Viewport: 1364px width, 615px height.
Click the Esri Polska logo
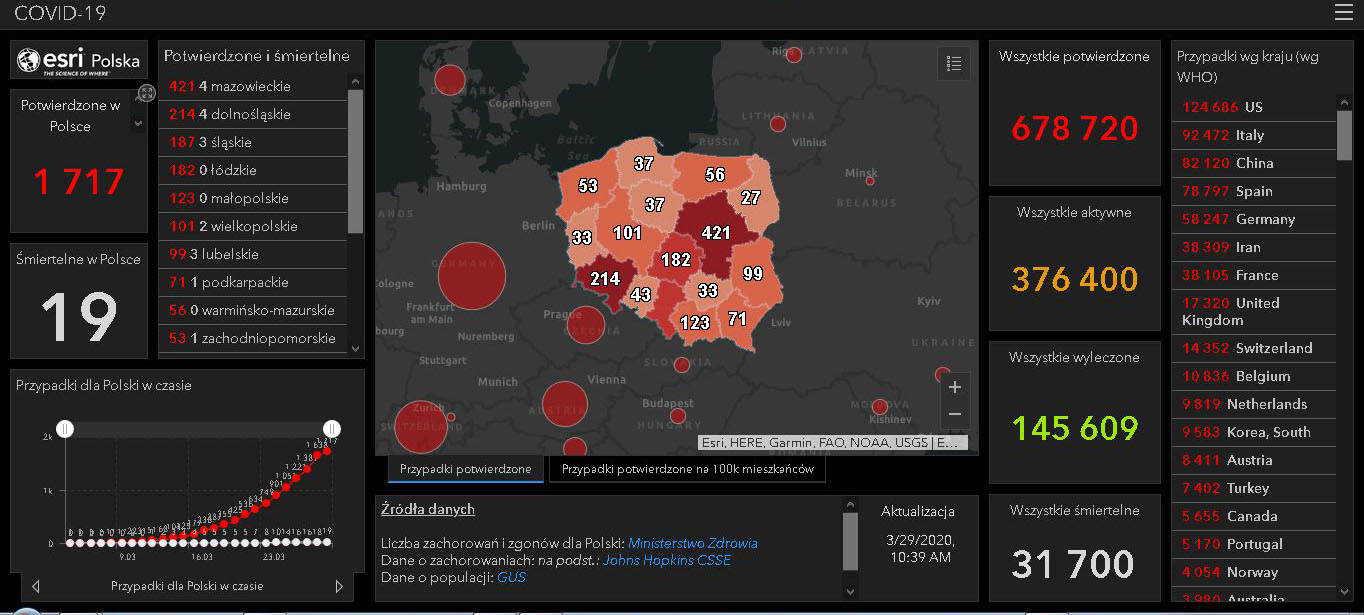click(79, 61)
